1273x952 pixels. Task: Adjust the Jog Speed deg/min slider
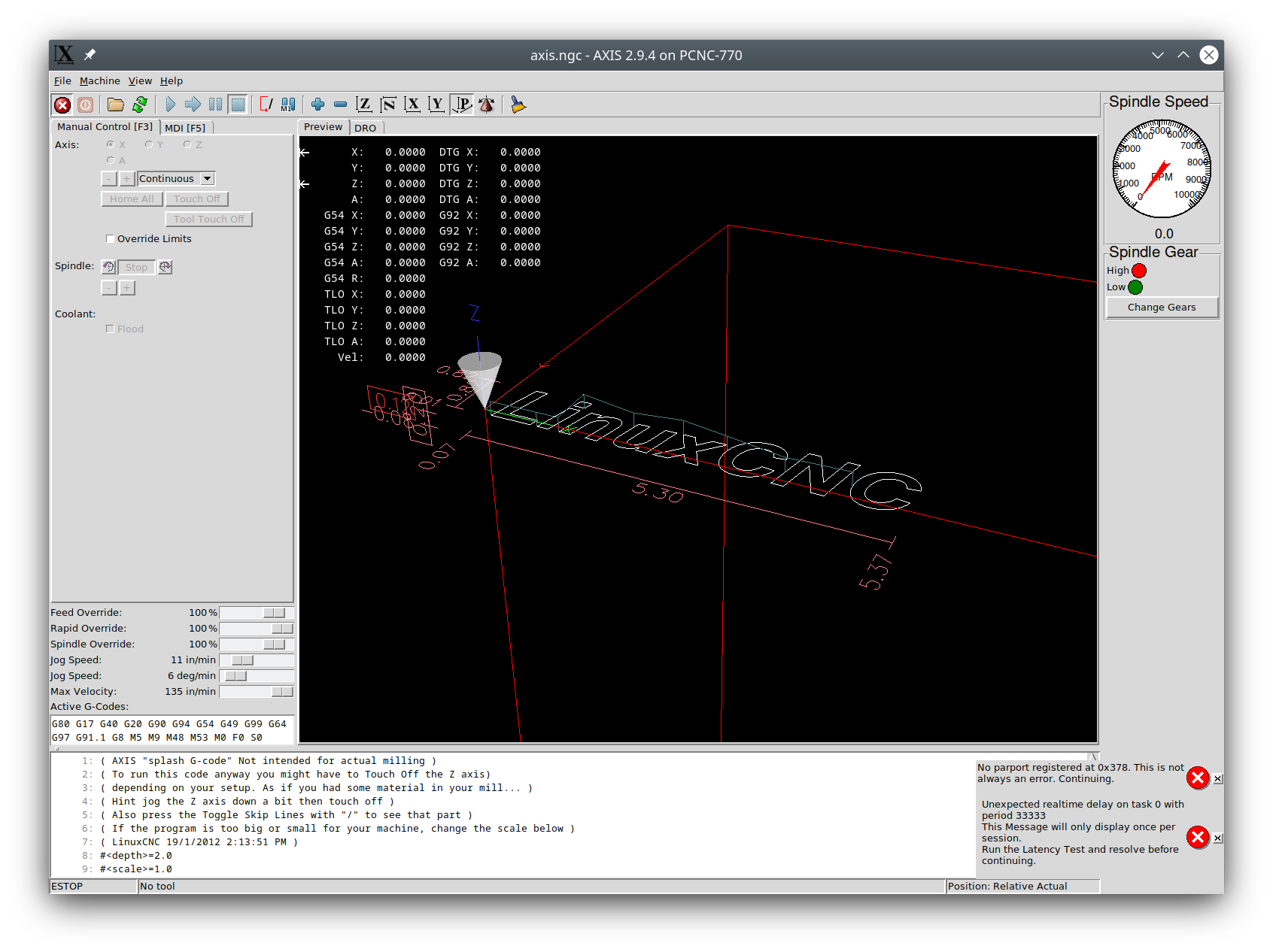(x=257, y=676)
